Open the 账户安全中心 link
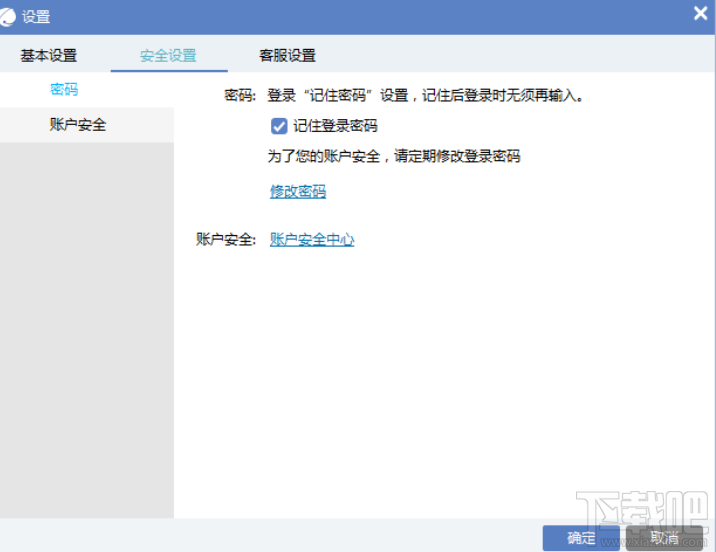This screenshot has height=552, width=716. (x=312, y=239)
